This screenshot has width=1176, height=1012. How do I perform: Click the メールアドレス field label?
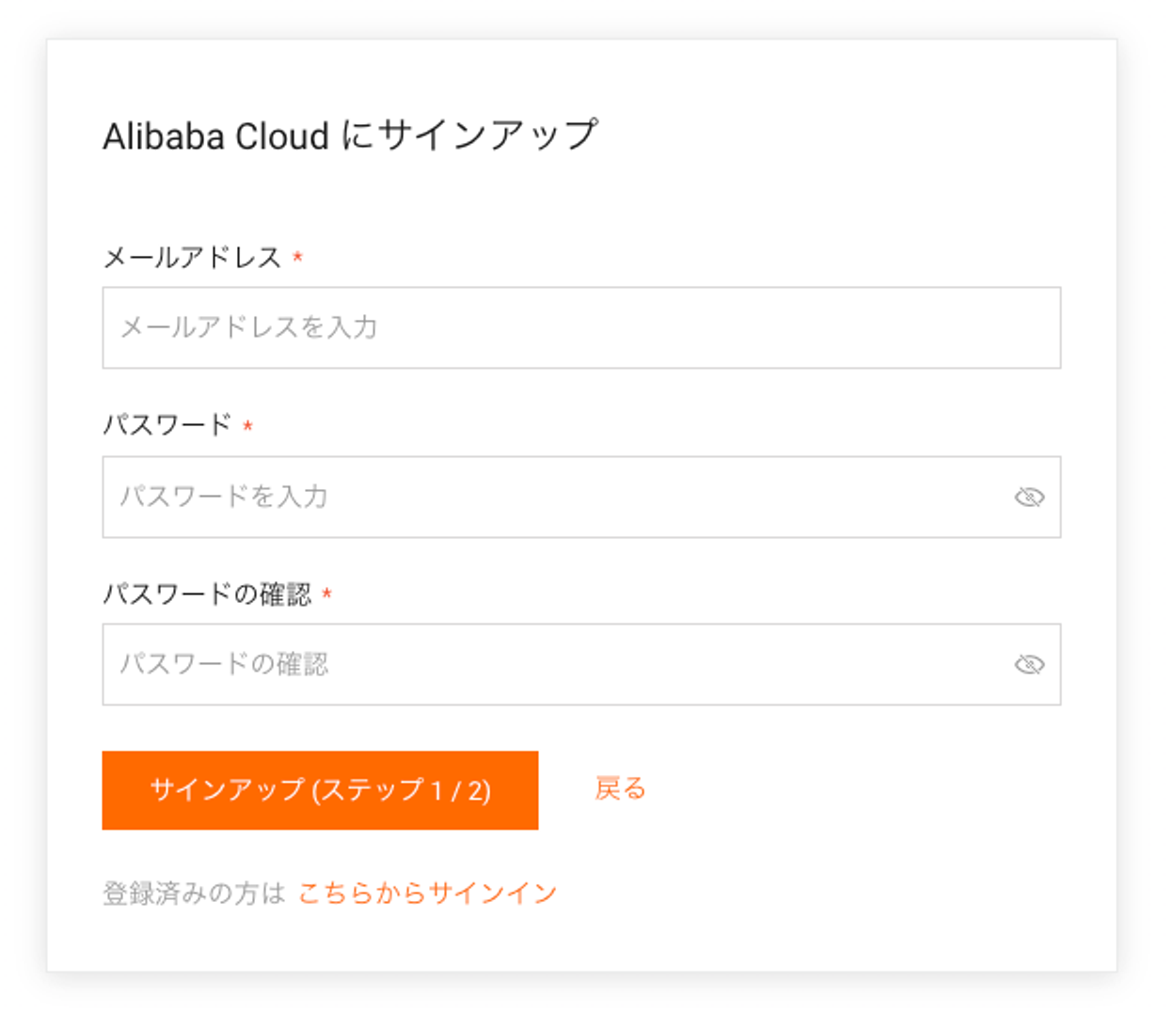pos(192,257)
